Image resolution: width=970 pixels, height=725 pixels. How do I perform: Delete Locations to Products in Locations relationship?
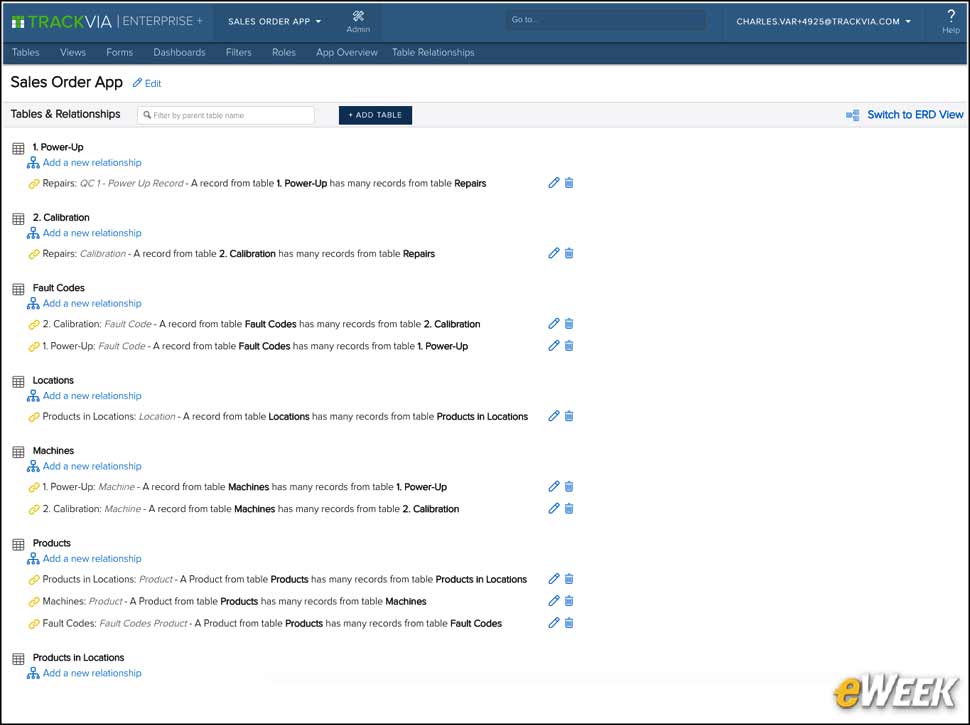pos(569,416)
